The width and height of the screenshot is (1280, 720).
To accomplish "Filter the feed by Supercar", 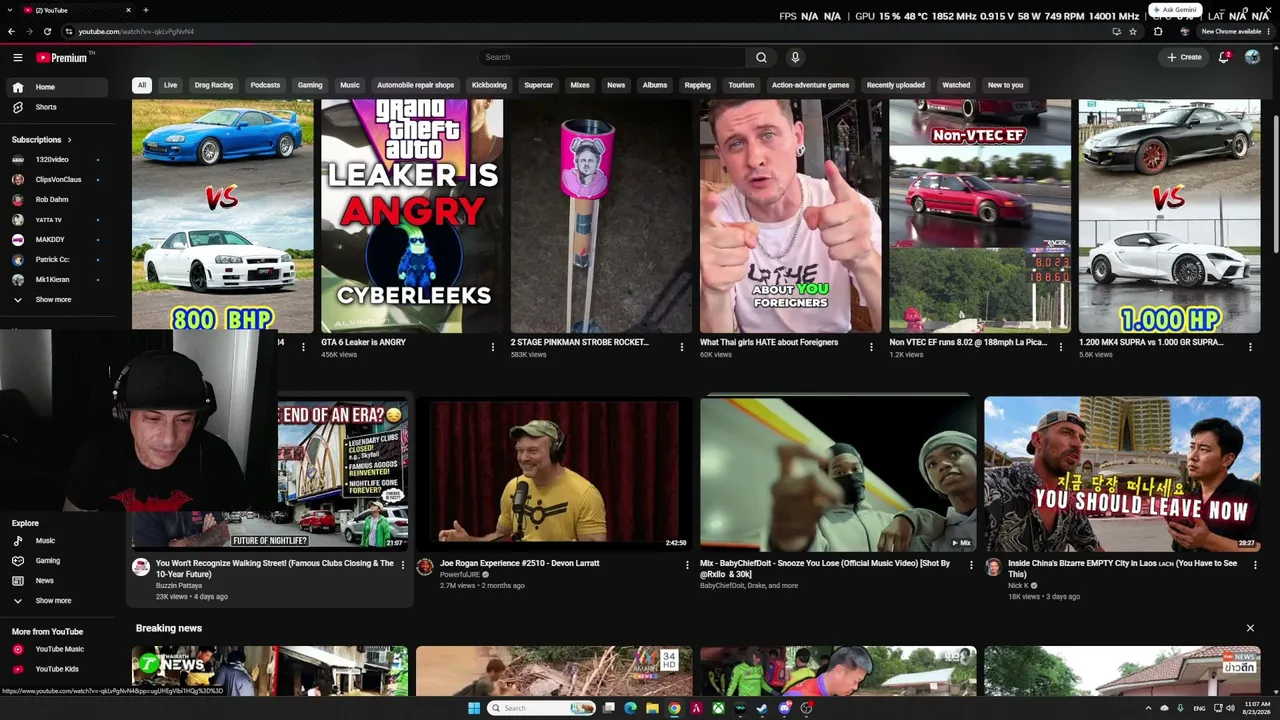I will tap(538, 85).
